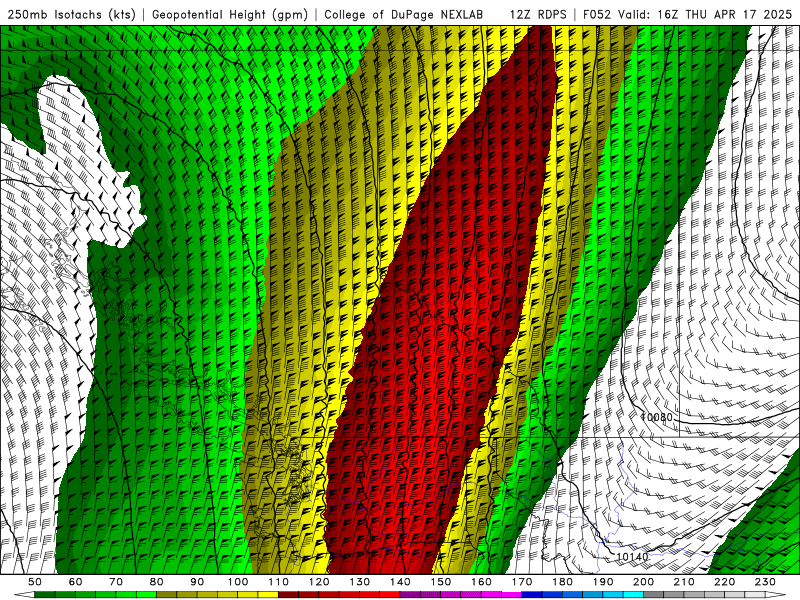
Task: Click the '10140' height contour label
Action: pyautogui.click(x=633, y=557)
